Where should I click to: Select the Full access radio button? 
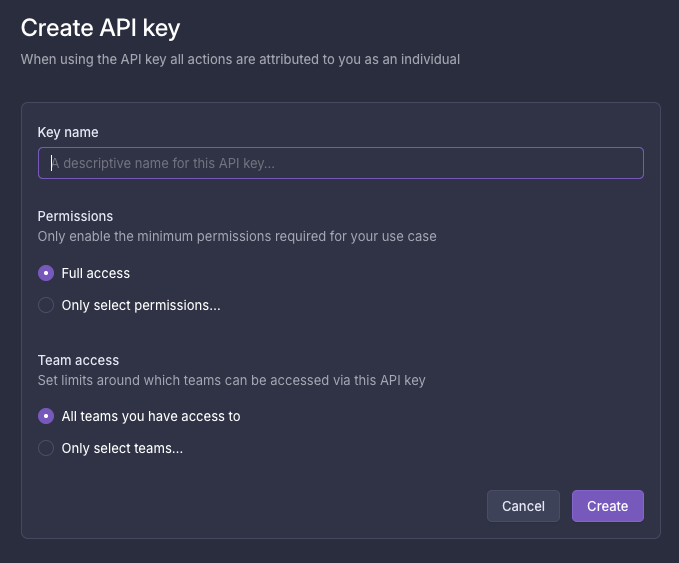coord(46,273)
